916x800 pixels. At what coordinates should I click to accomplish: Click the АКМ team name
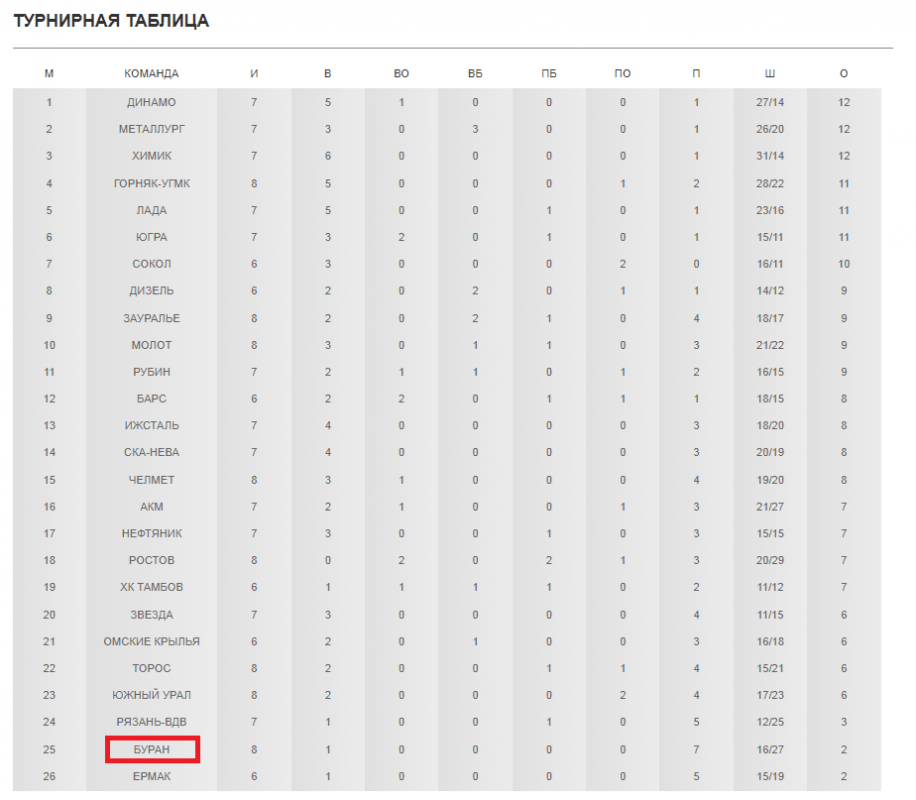[x=151, y=507]
